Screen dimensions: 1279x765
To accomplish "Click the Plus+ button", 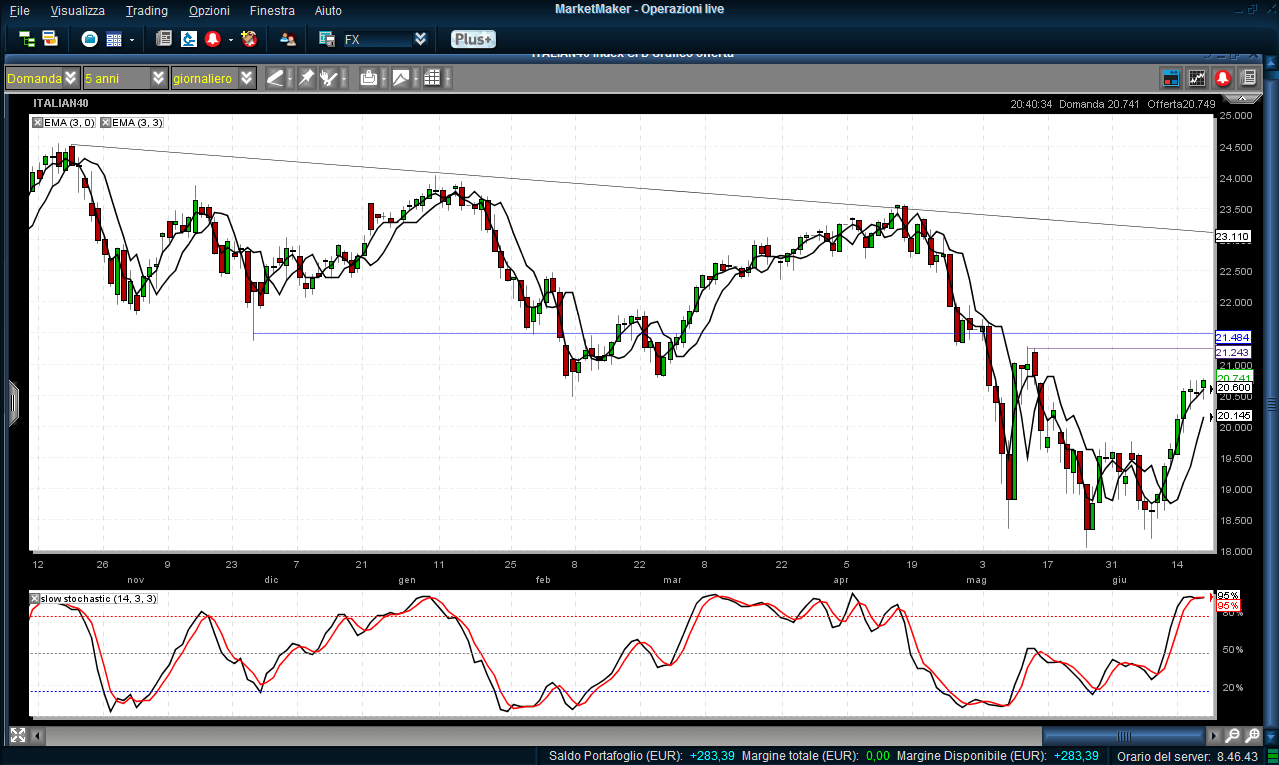I will [472, 39].
